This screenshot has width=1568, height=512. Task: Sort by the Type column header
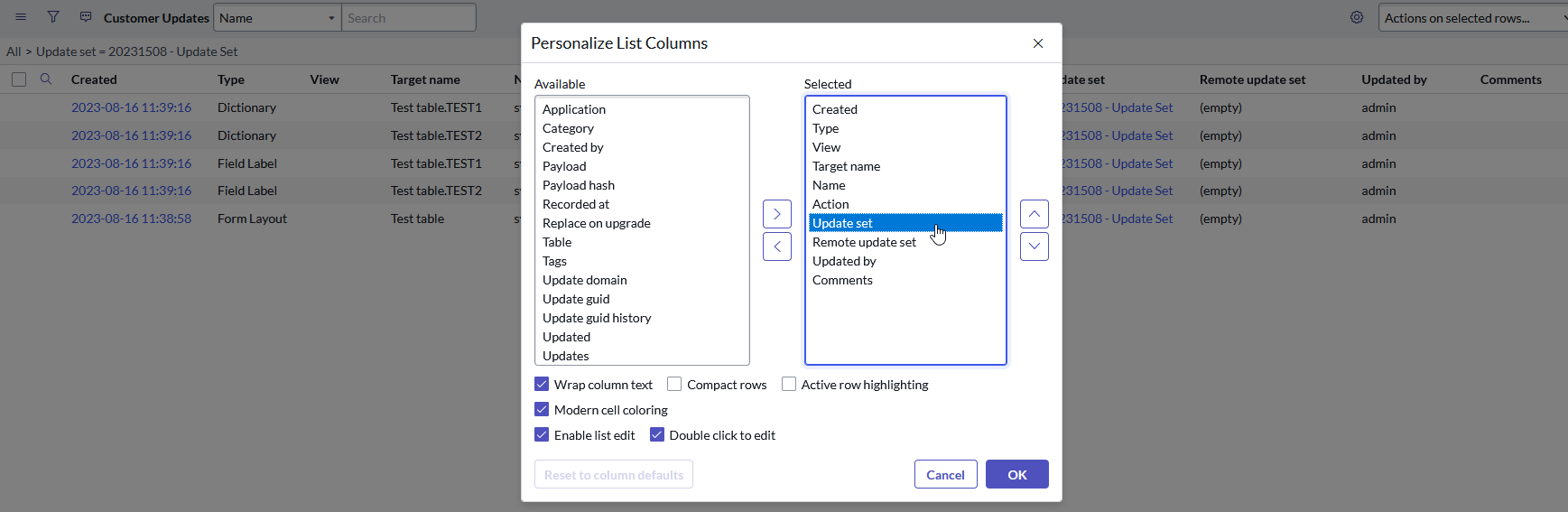[231, 79]
